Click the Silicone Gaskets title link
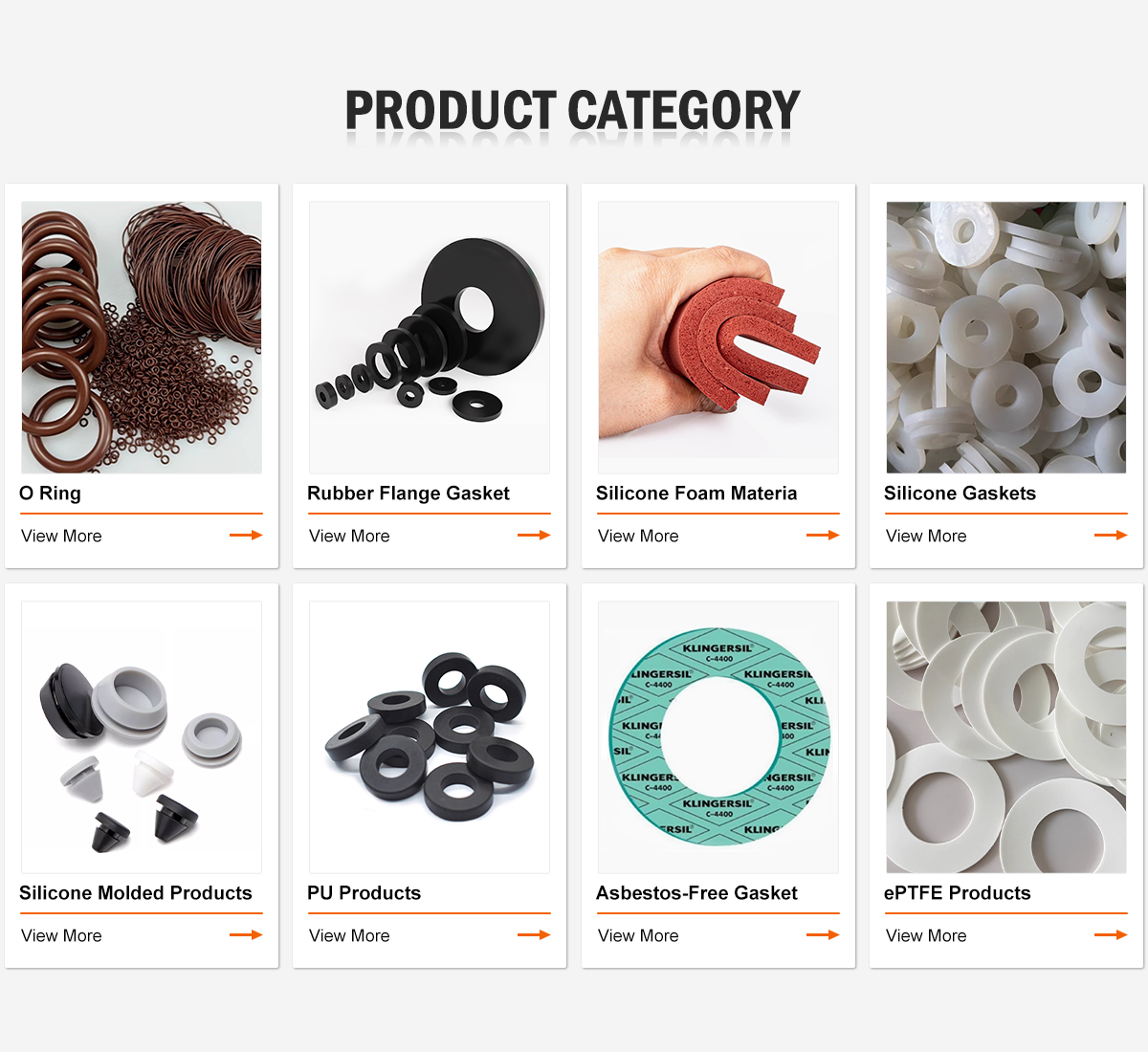 [x=960, y=493]
